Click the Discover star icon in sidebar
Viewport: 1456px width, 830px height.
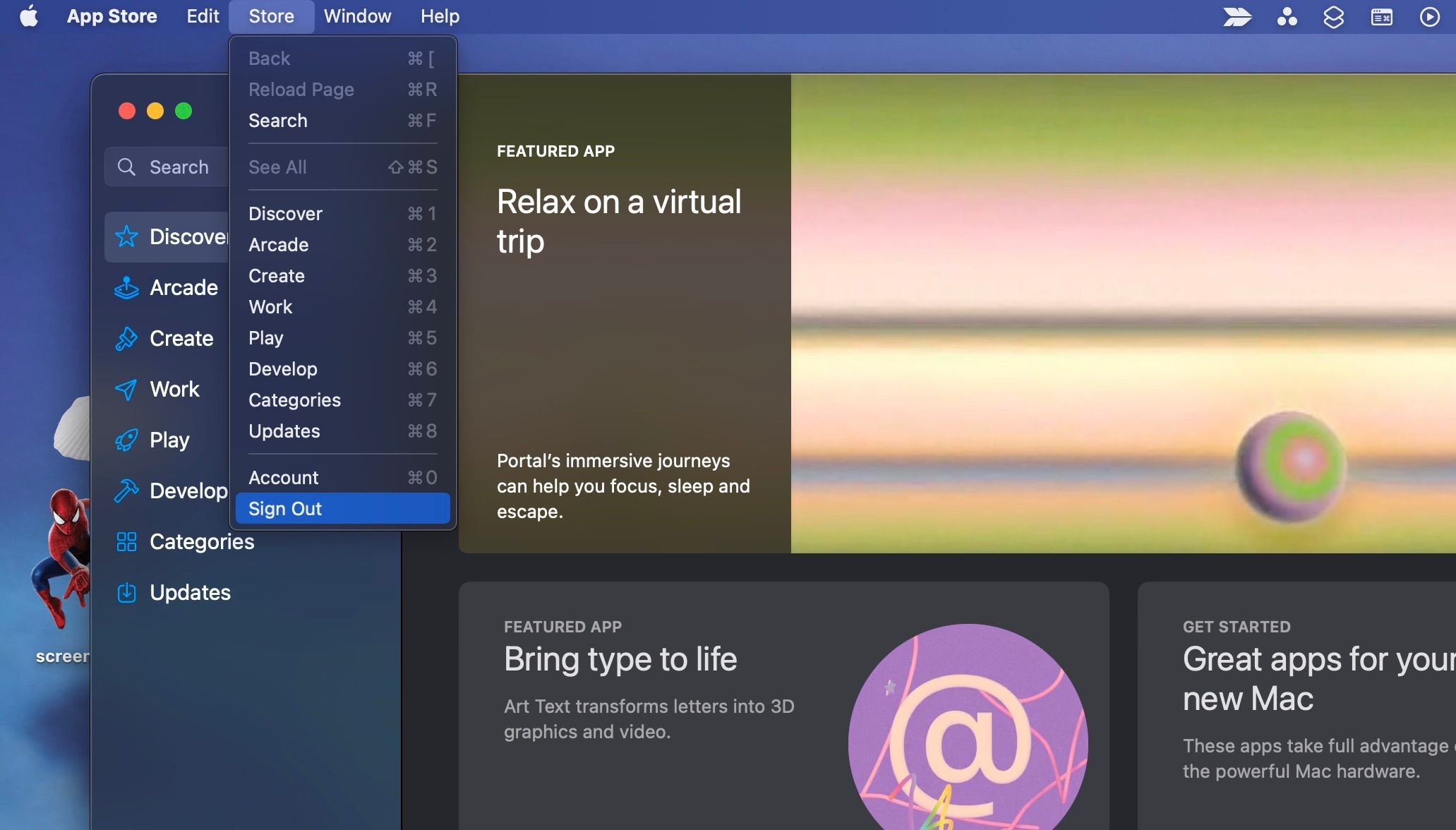pyautogui.click(x=126, y=236)
